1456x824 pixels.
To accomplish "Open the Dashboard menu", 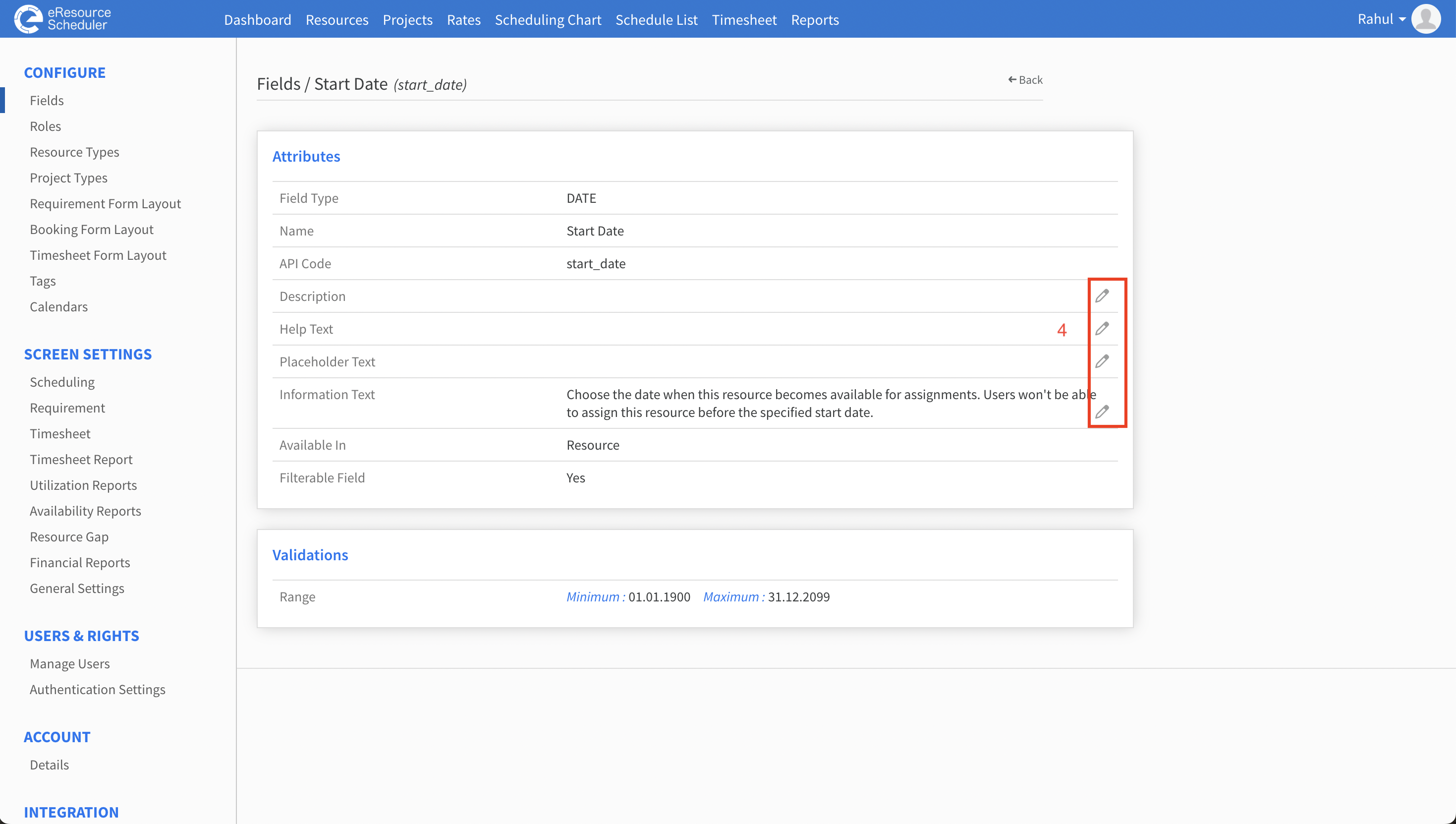I will click(x=257, y=20).
